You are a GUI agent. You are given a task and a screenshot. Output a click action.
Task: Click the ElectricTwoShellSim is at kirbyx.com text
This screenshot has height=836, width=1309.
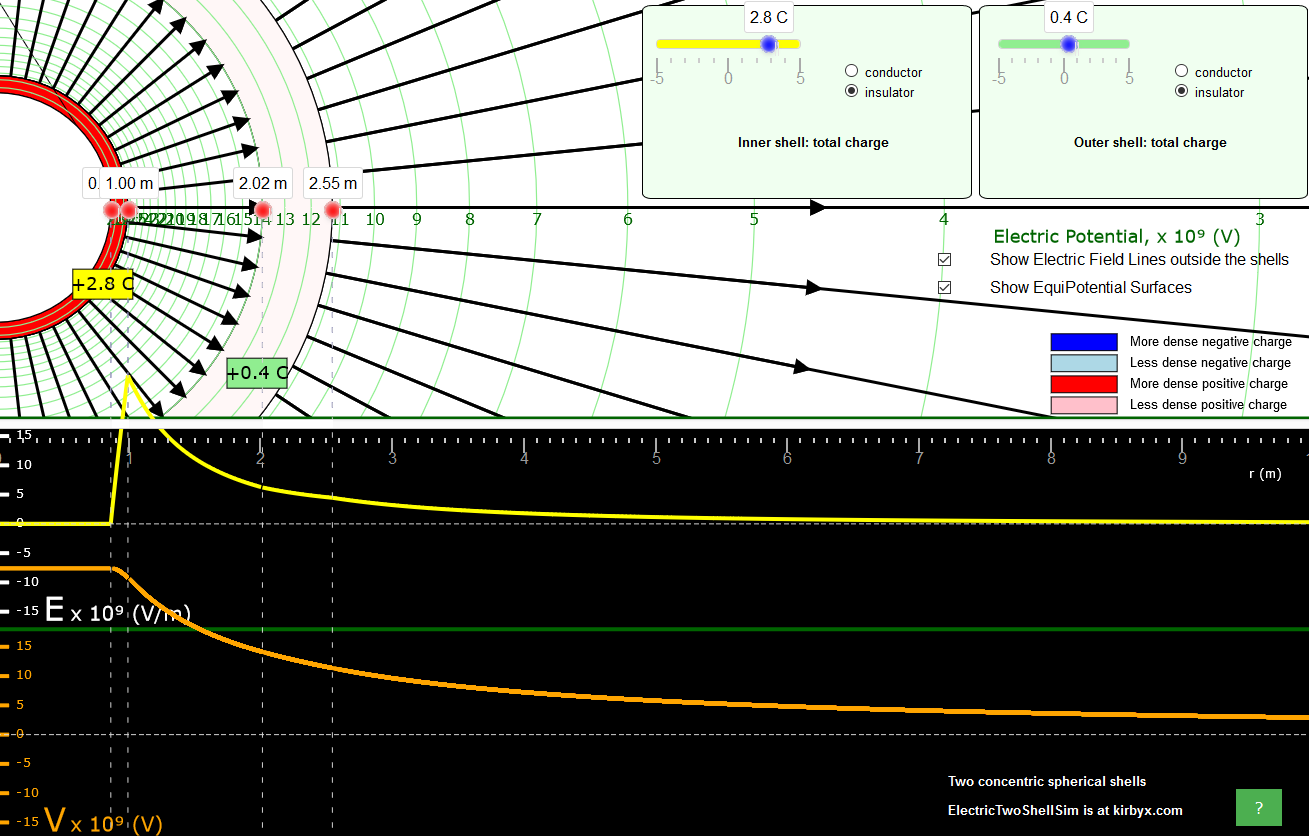click(x=1065, y=810)
